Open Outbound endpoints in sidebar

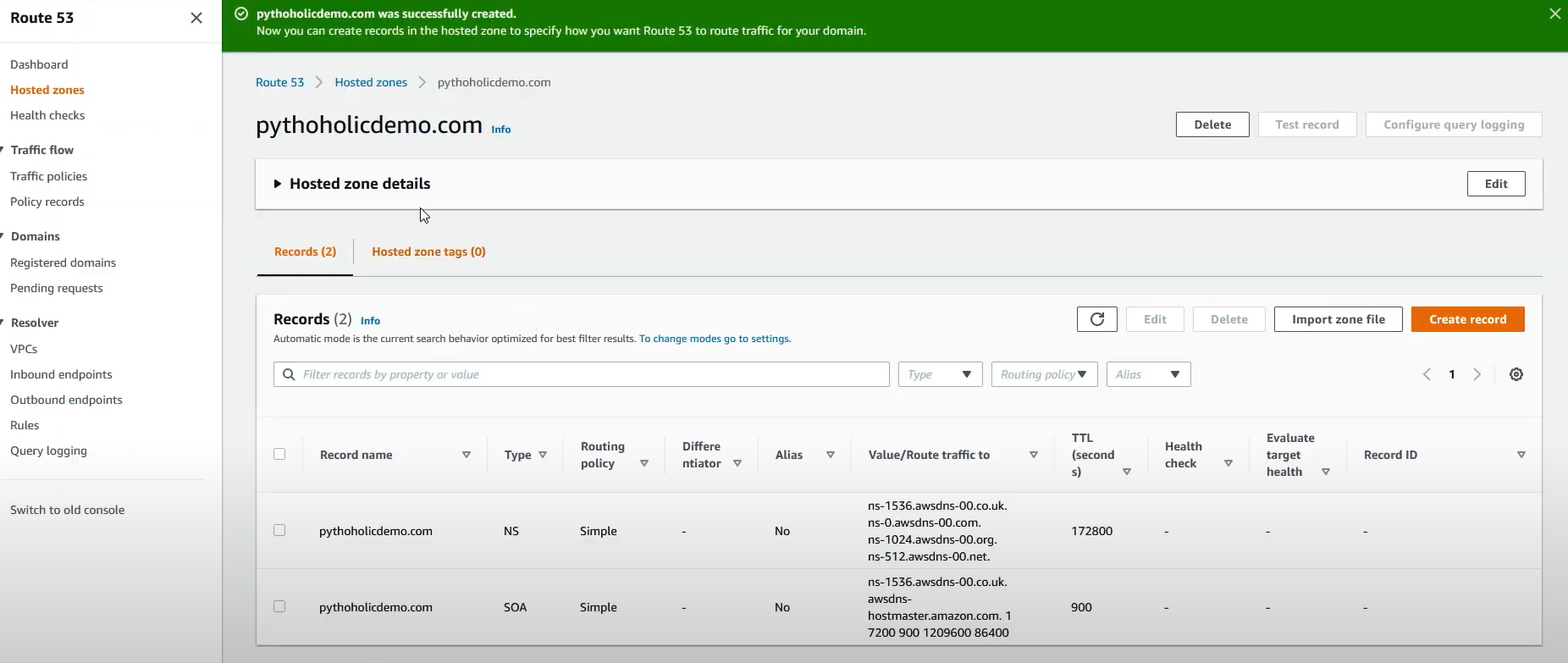[x=66, y=400]
